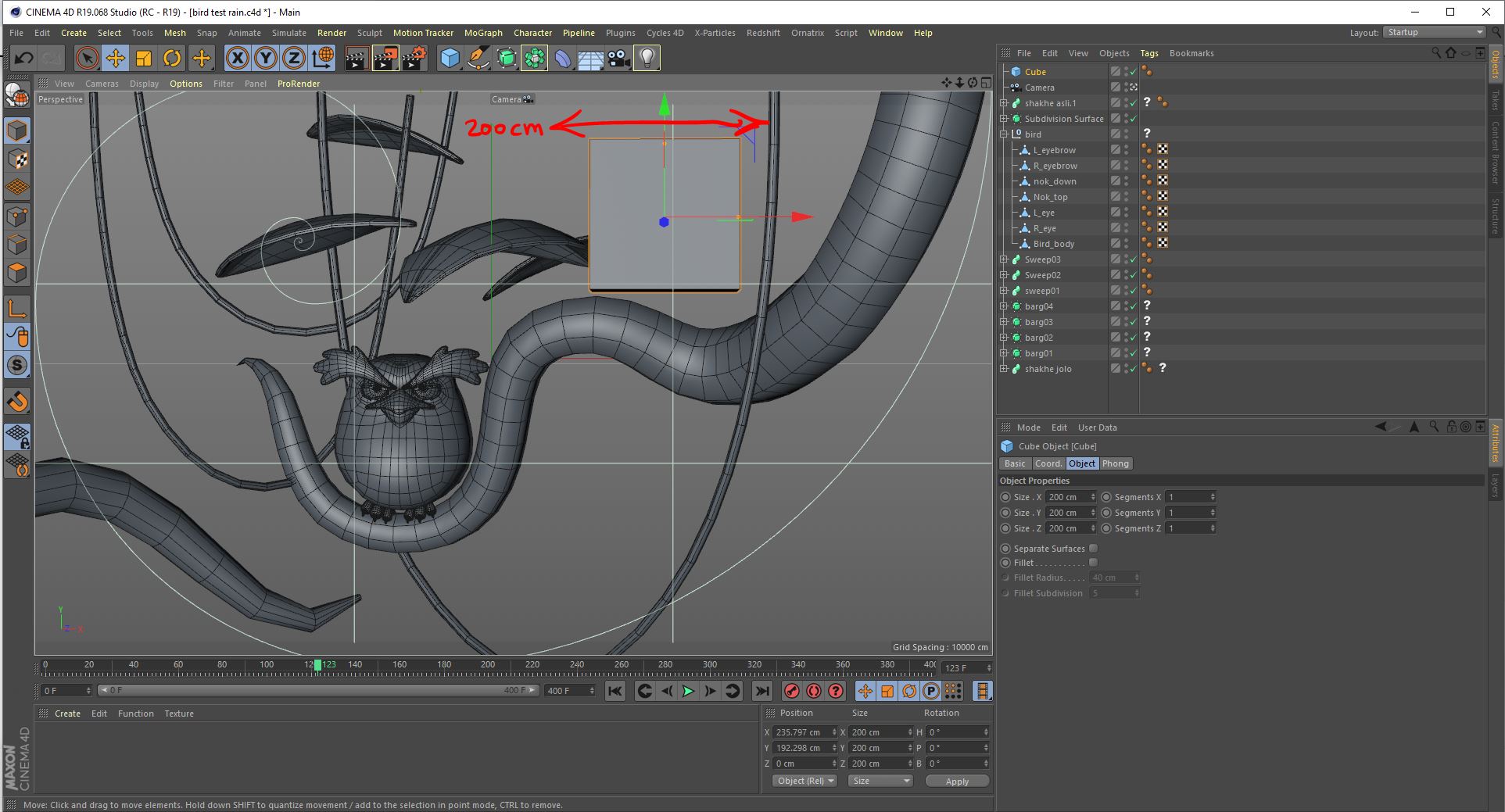This screenshot has height=812, width=1505.
Task: Open the Layout Startup dropdown
Action: [1435, 32]
